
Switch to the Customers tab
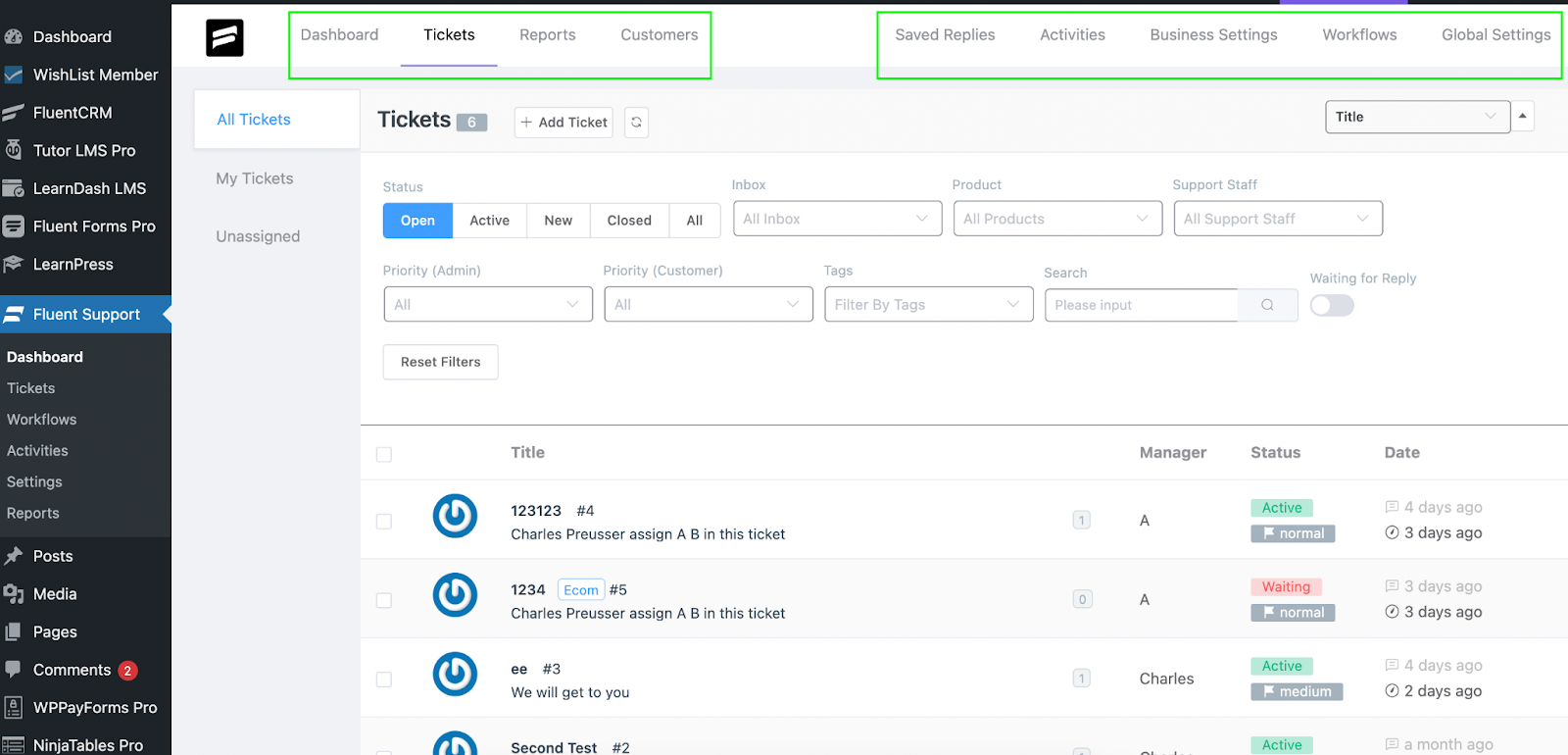pos(660,35)
